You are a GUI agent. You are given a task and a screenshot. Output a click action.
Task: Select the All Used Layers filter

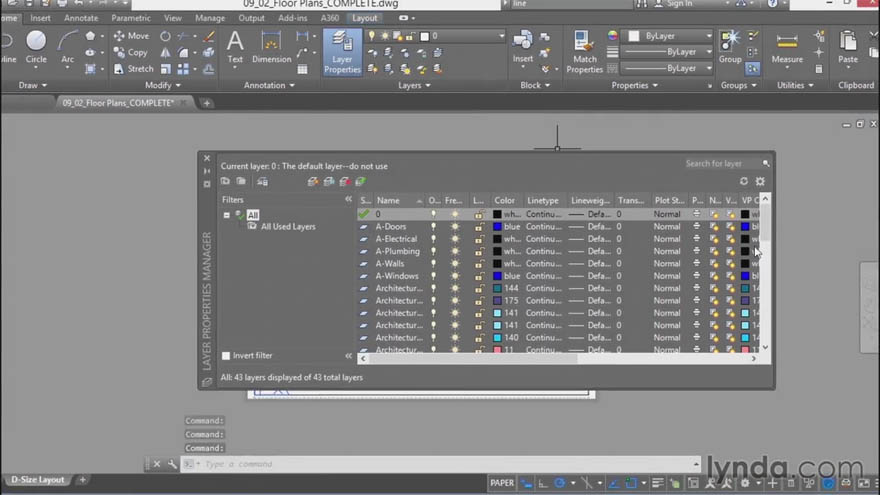[287, 227]
